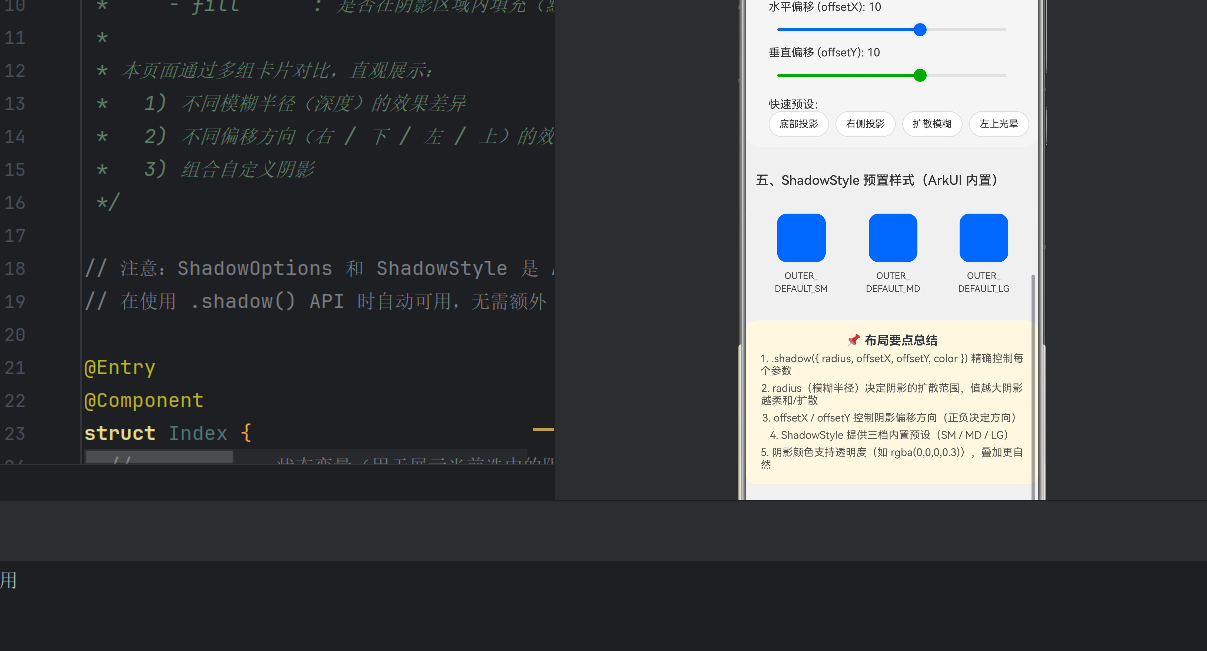Click summary item 2 about radius 模糊半径
This screenshot has width=1207, height=651.
[891, 393]
